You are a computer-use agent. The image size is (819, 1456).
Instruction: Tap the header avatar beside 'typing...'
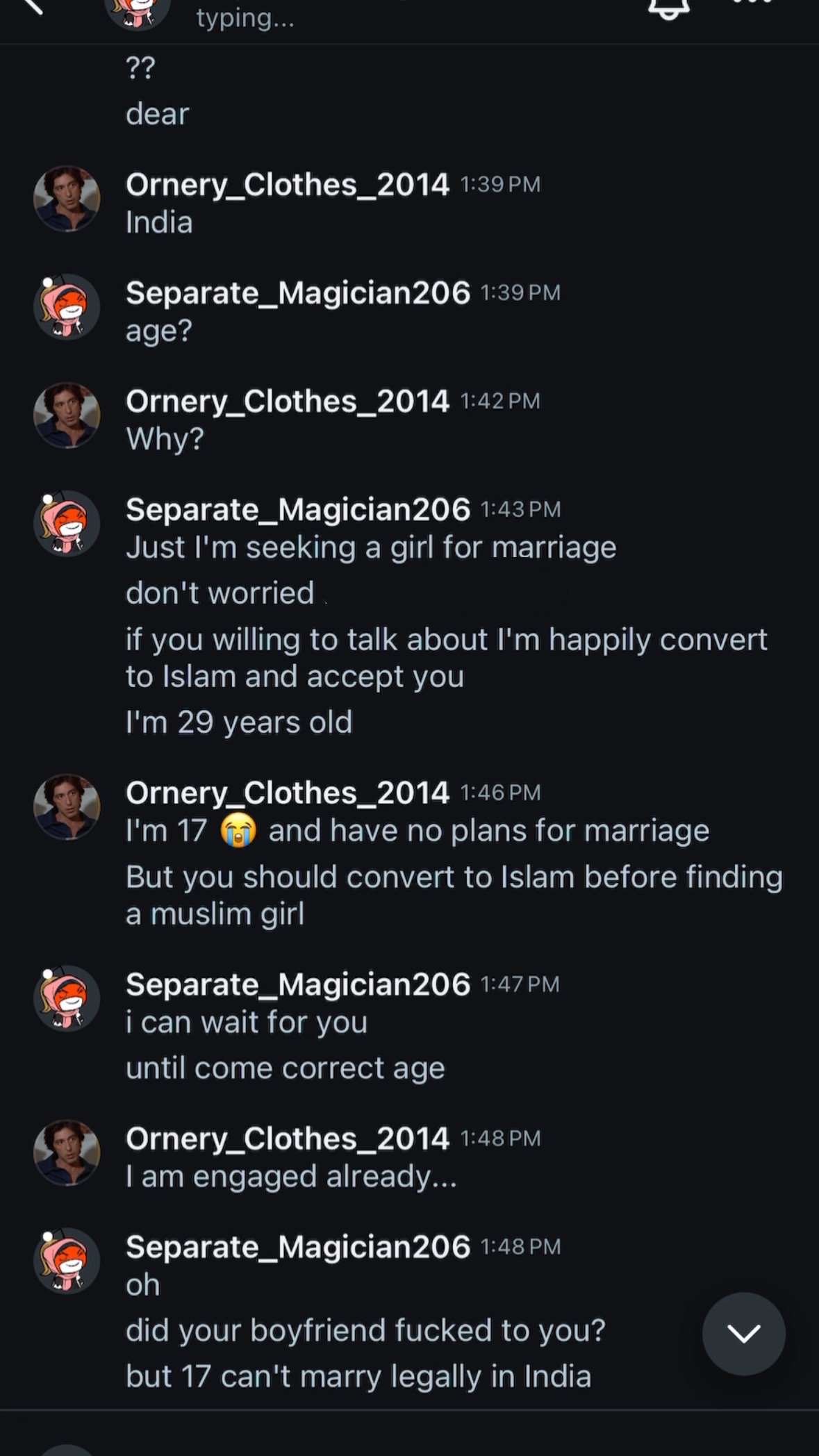(137, 10)
